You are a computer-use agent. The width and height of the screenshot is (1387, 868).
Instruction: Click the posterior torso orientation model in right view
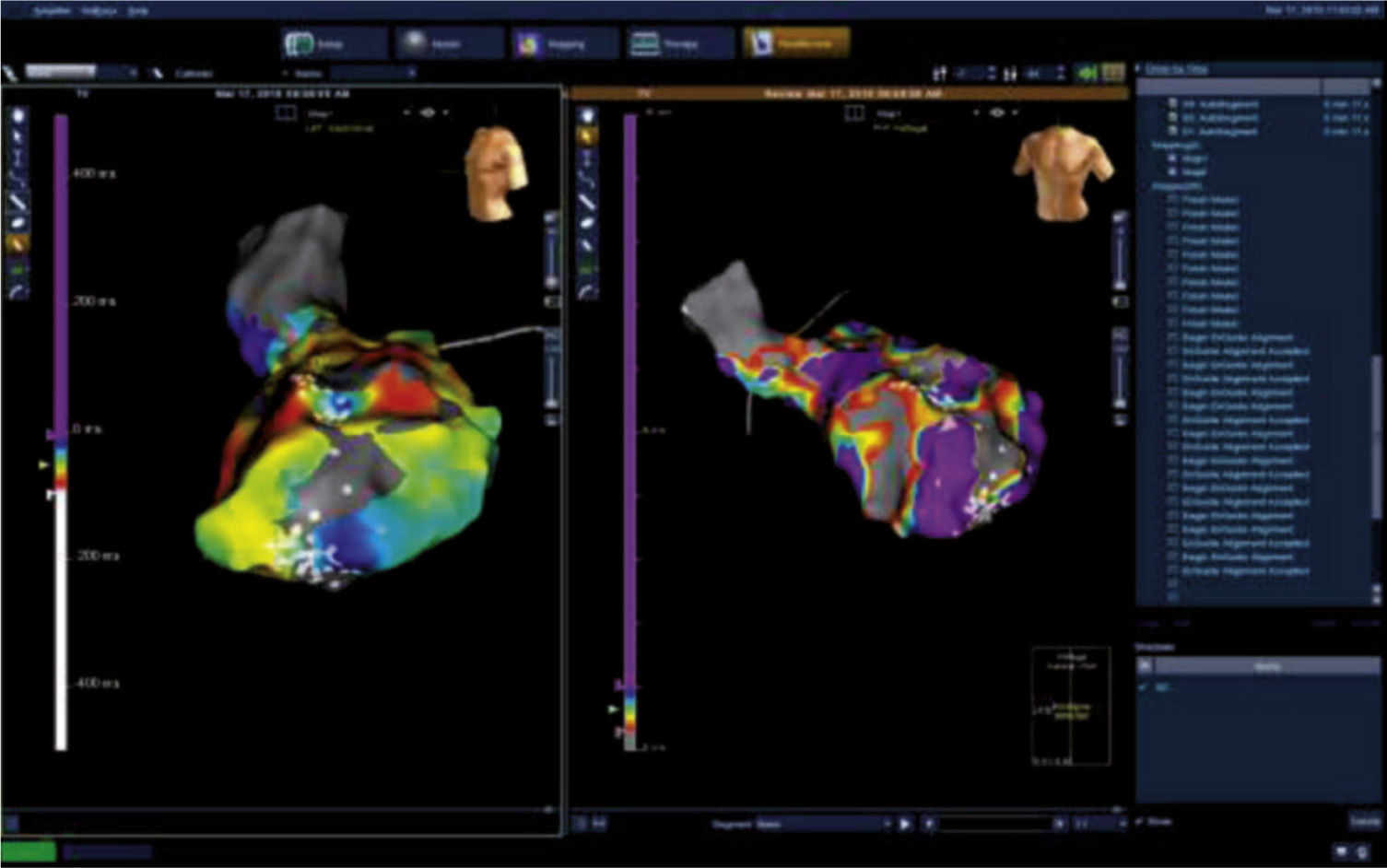click(1063, 171)
